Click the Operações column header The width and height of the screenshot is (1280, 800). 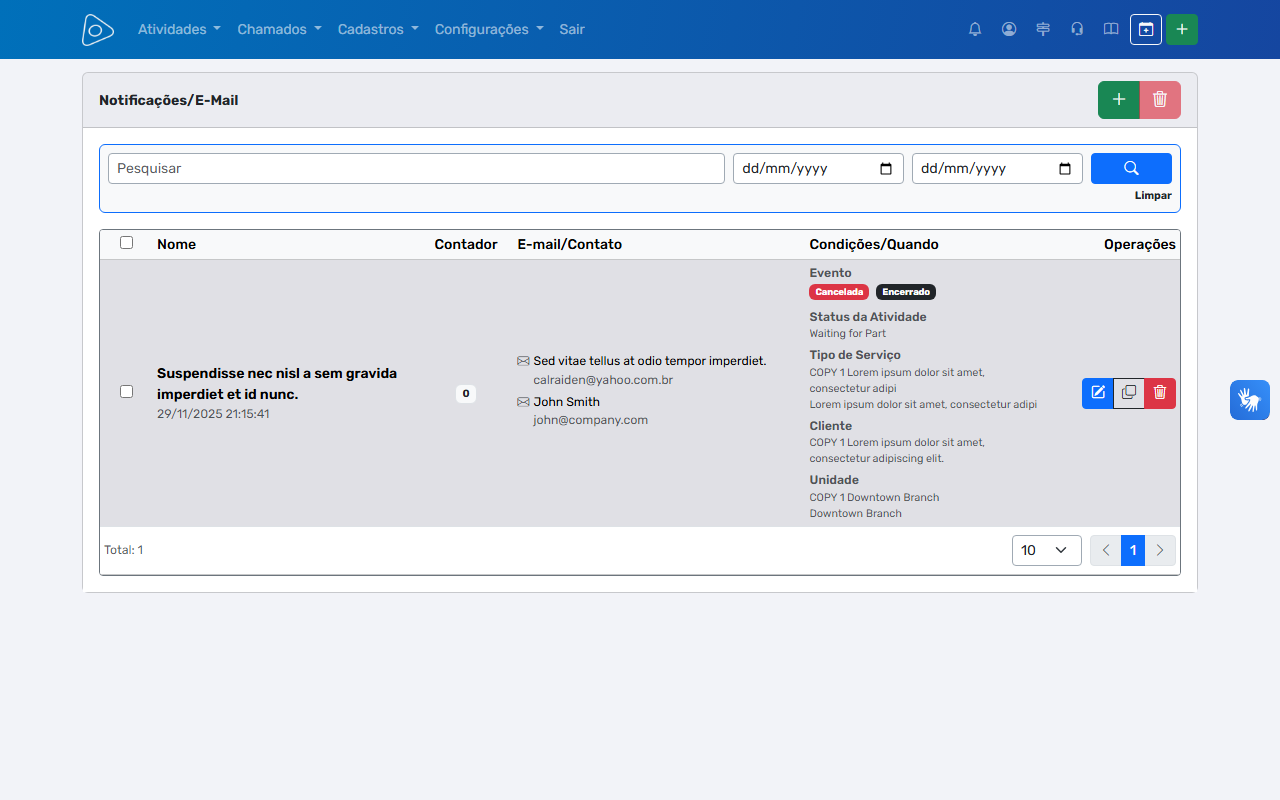1140,244
